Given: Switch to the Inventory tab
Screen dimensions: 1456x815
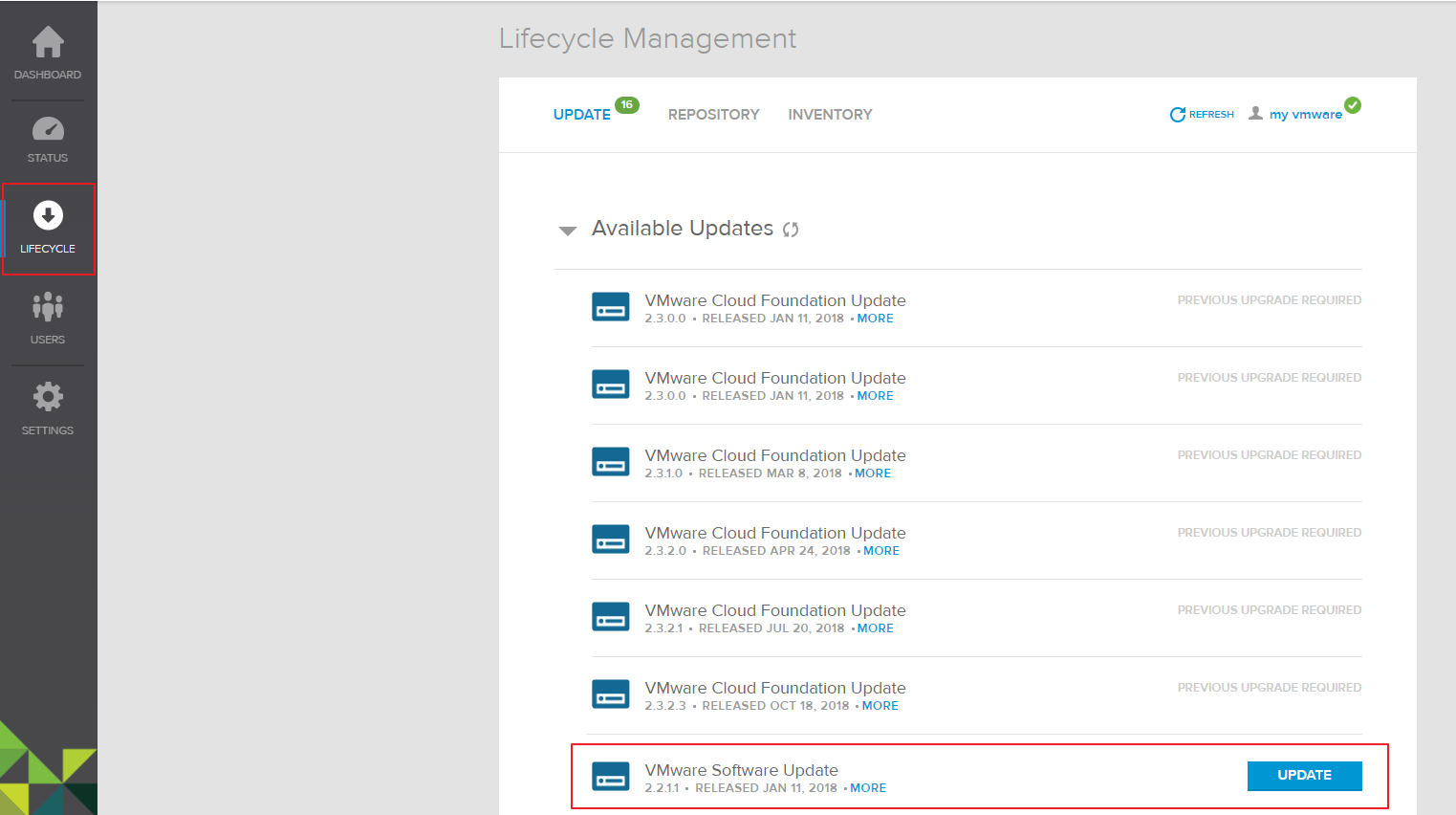Looking at the screenshot, I should tap(830, 115).
